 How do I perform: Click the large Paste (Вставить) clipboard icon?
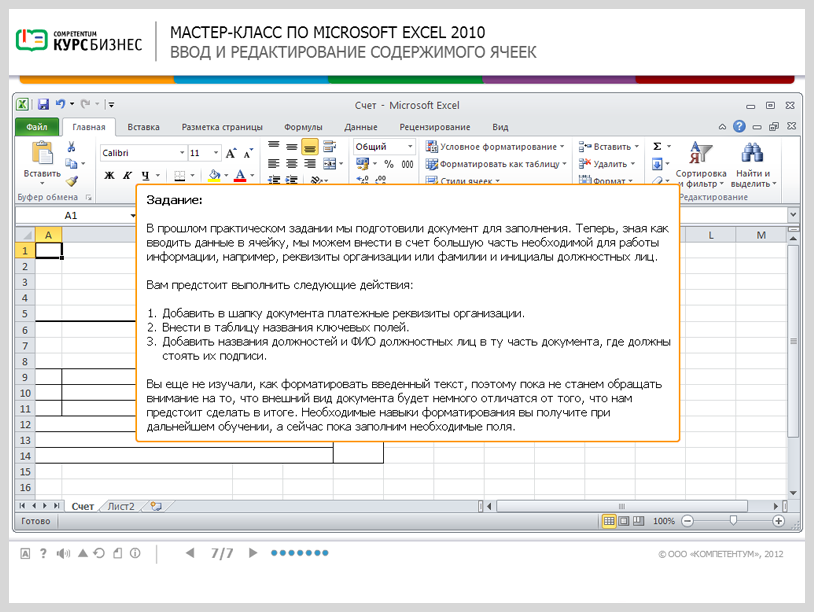point(42,153)
